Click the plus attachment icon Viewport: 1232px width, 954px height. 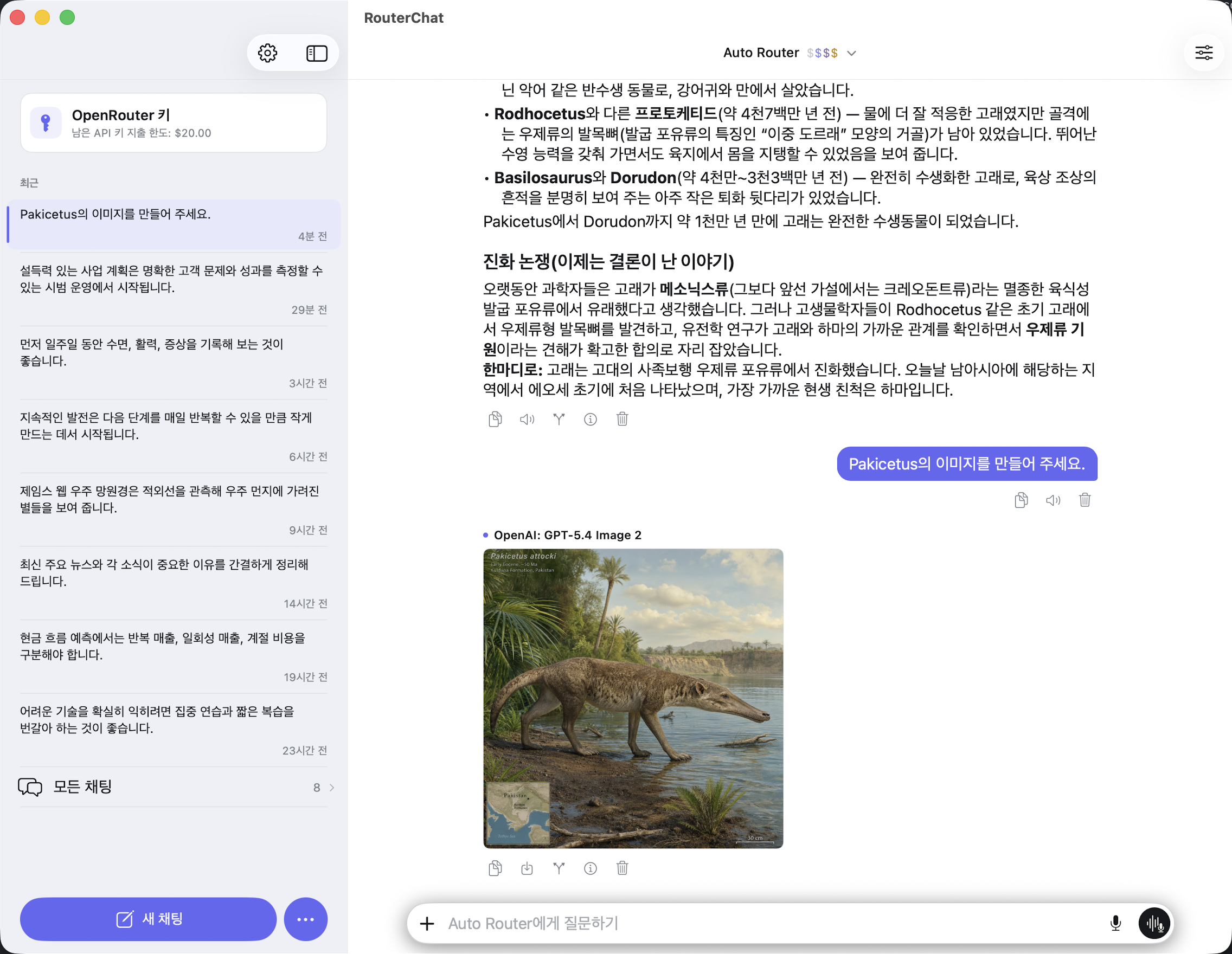coord(427,923)
